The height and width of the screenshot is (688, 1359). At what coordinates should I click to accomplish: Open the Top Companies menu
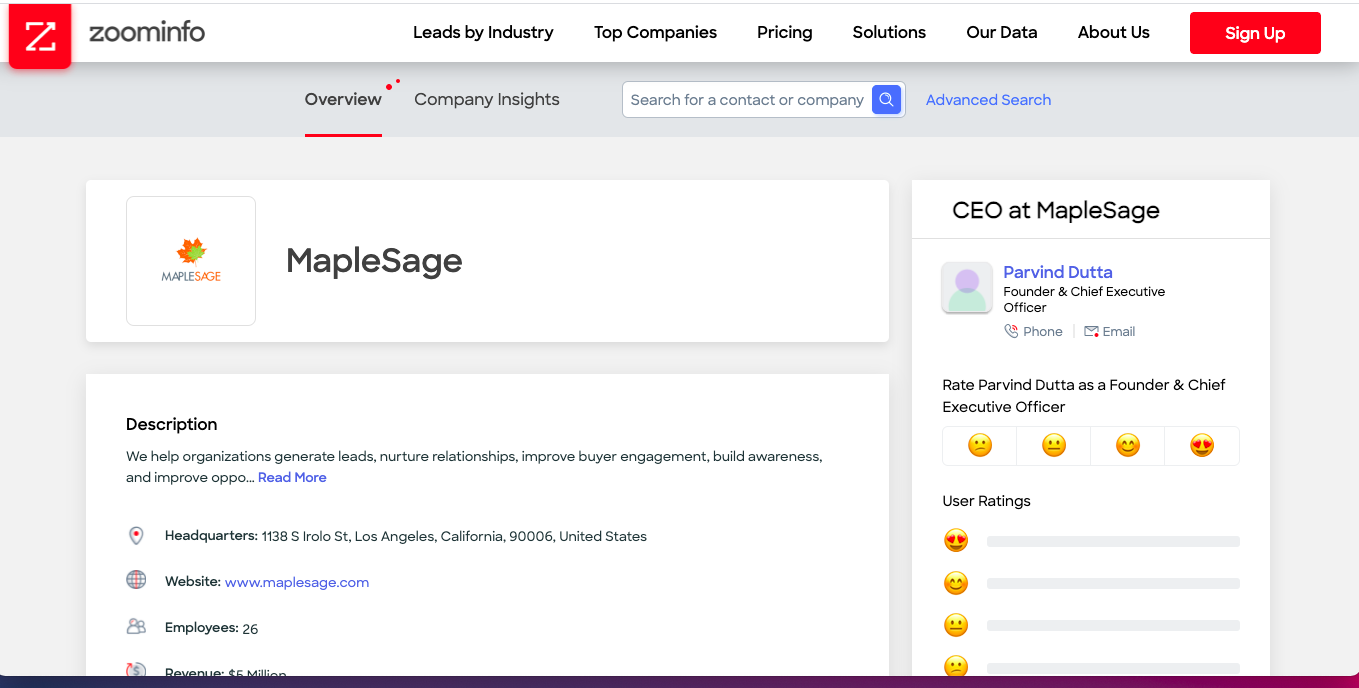(655, 32)
